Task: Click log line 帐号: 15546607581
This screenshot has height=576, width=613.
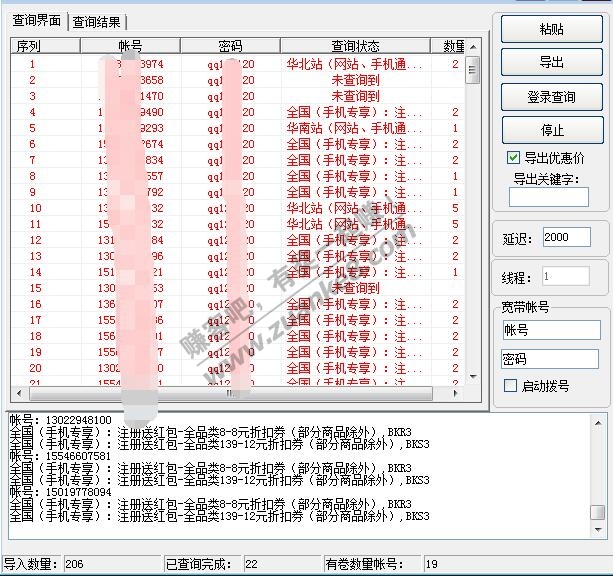Action: (61, 456)
